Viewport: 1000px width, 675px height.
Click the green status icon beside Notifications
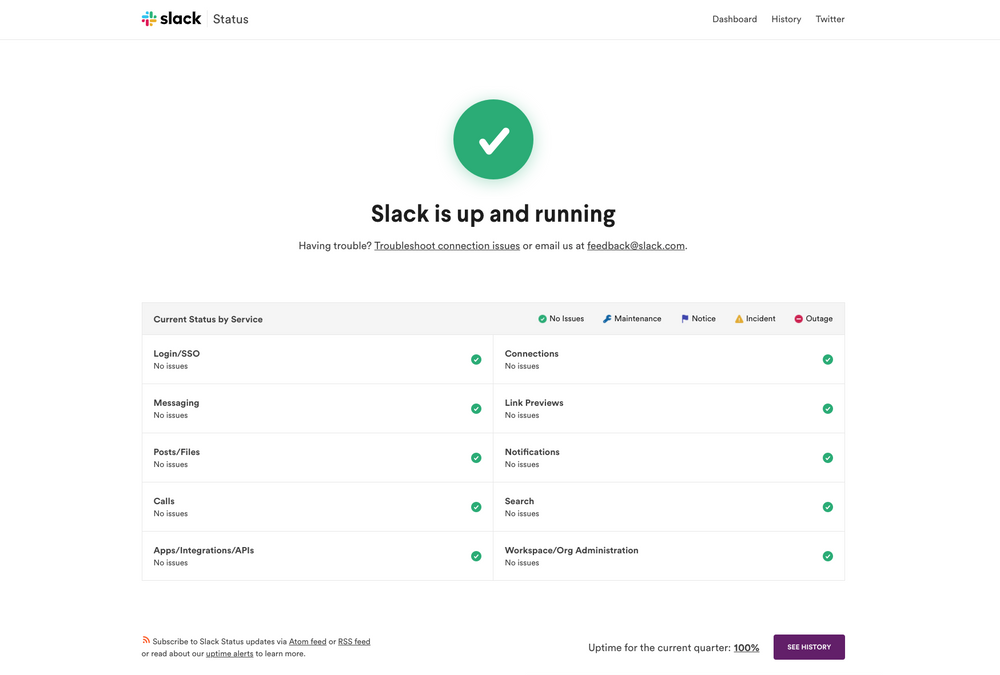coord(828,457)
